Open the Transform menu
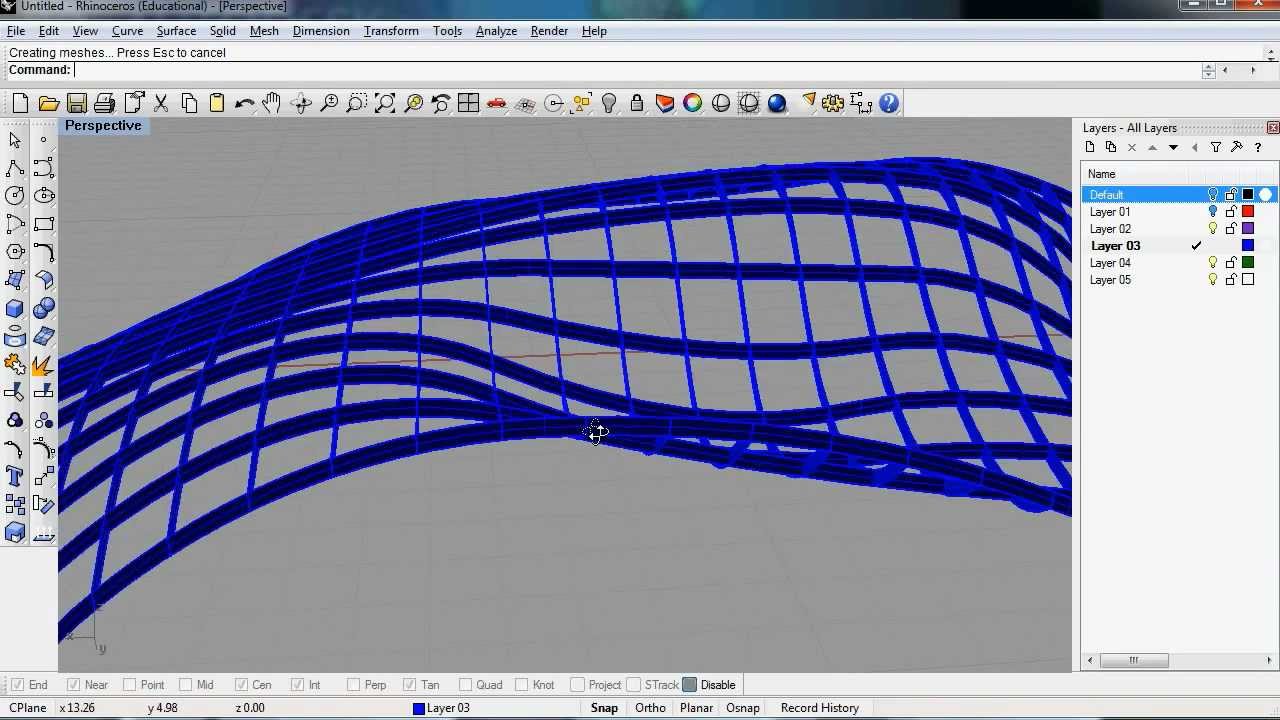Screen dimensions: 1280x720 [391, 31]
